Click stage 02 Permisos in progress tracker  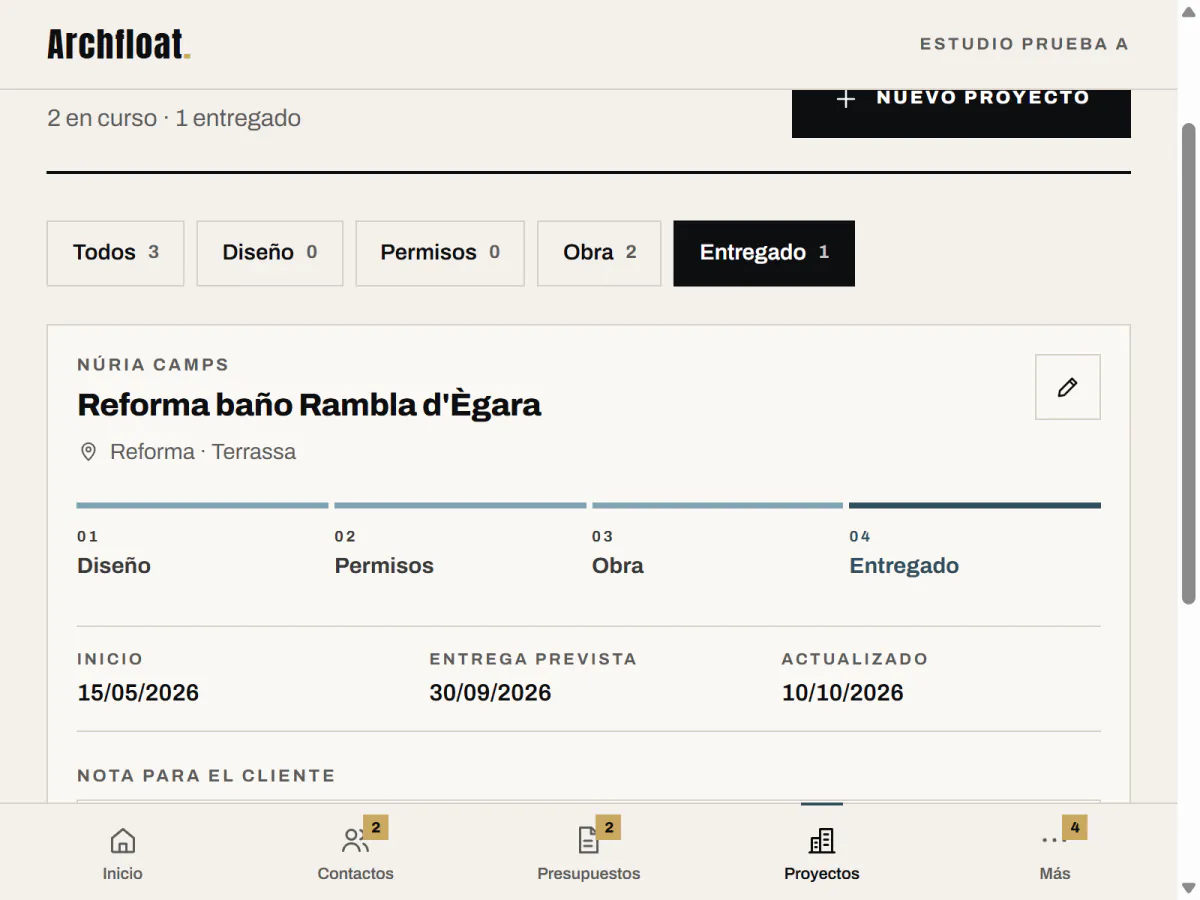(460, 541)
